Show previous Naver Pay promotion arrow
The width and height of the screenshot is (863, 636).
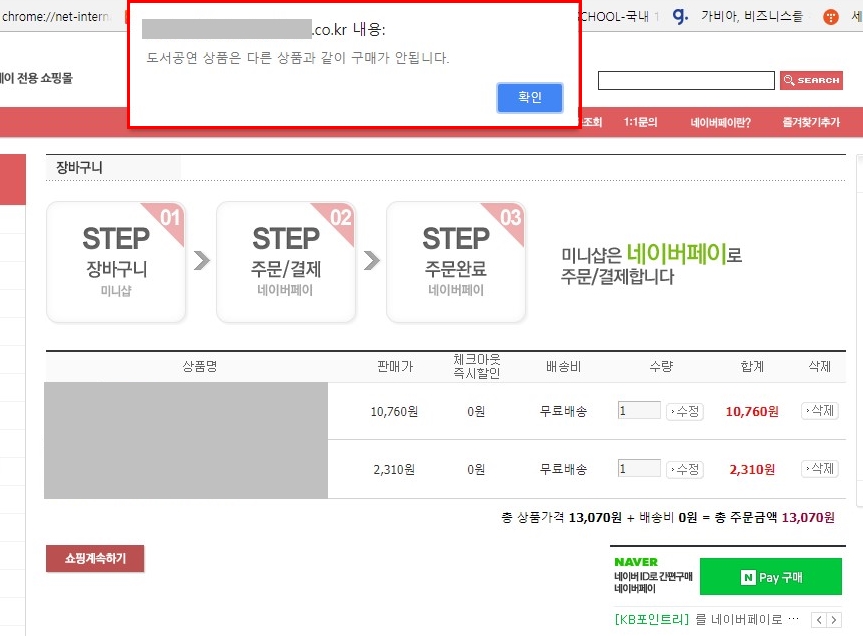(x=817, y=620)
